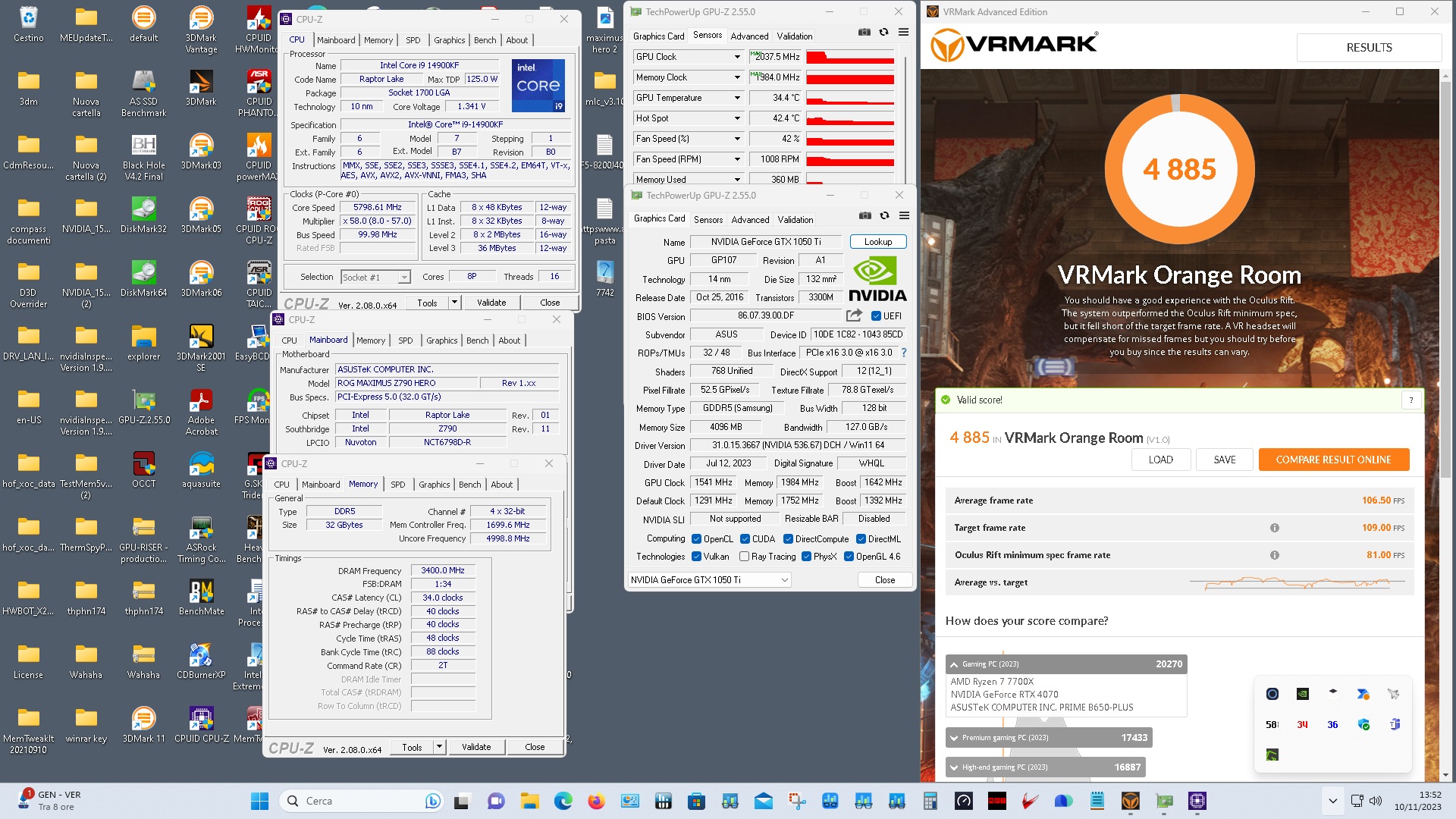This screenshot has height=819, width=1456.
Task: Click the VRMark icon on the taskbar
Action: click(1130, 801)
